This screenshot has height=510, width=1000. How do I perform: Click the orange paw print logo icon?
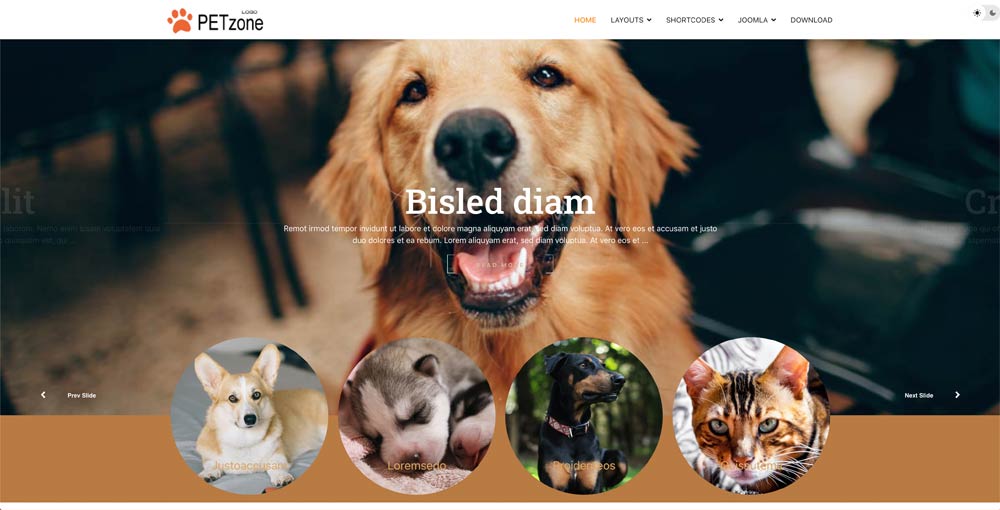(x=180, y=20)
